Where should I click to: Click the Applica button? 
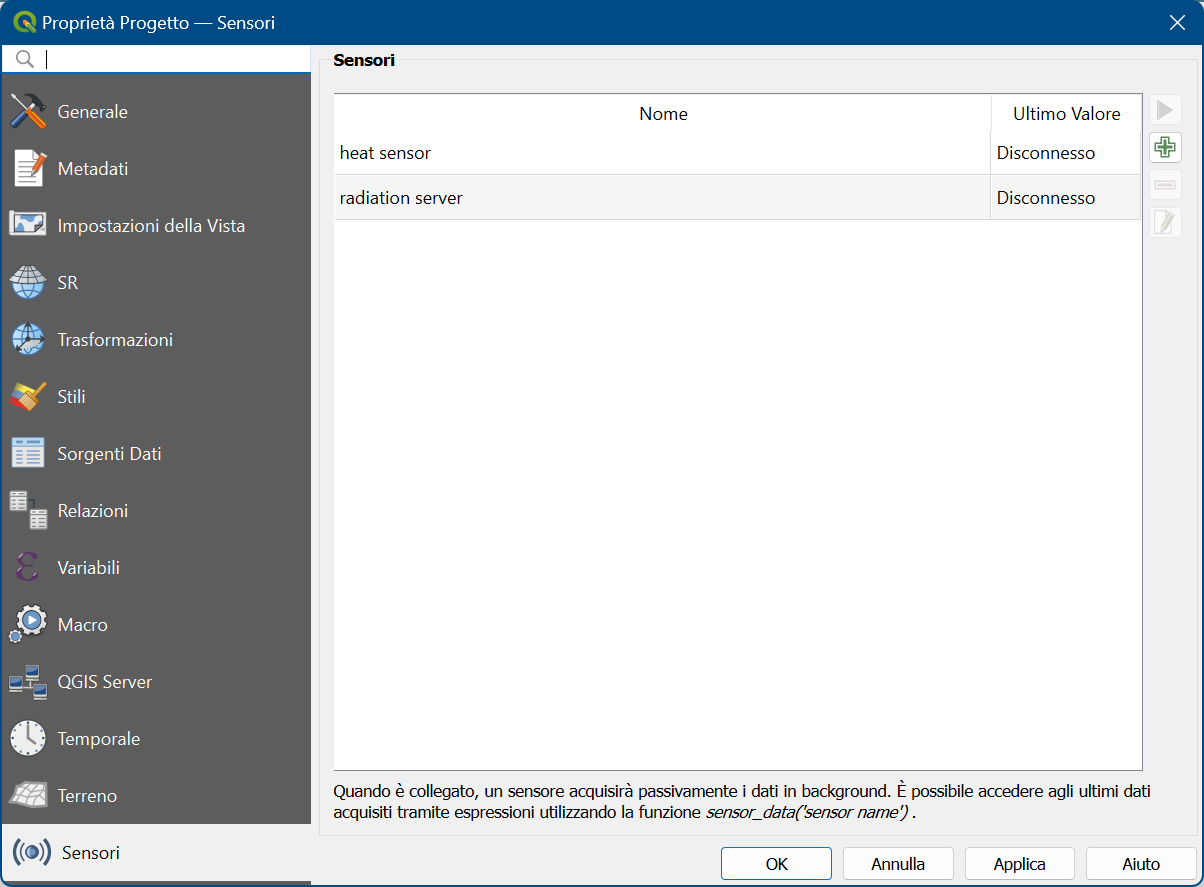click(1020, 864)
